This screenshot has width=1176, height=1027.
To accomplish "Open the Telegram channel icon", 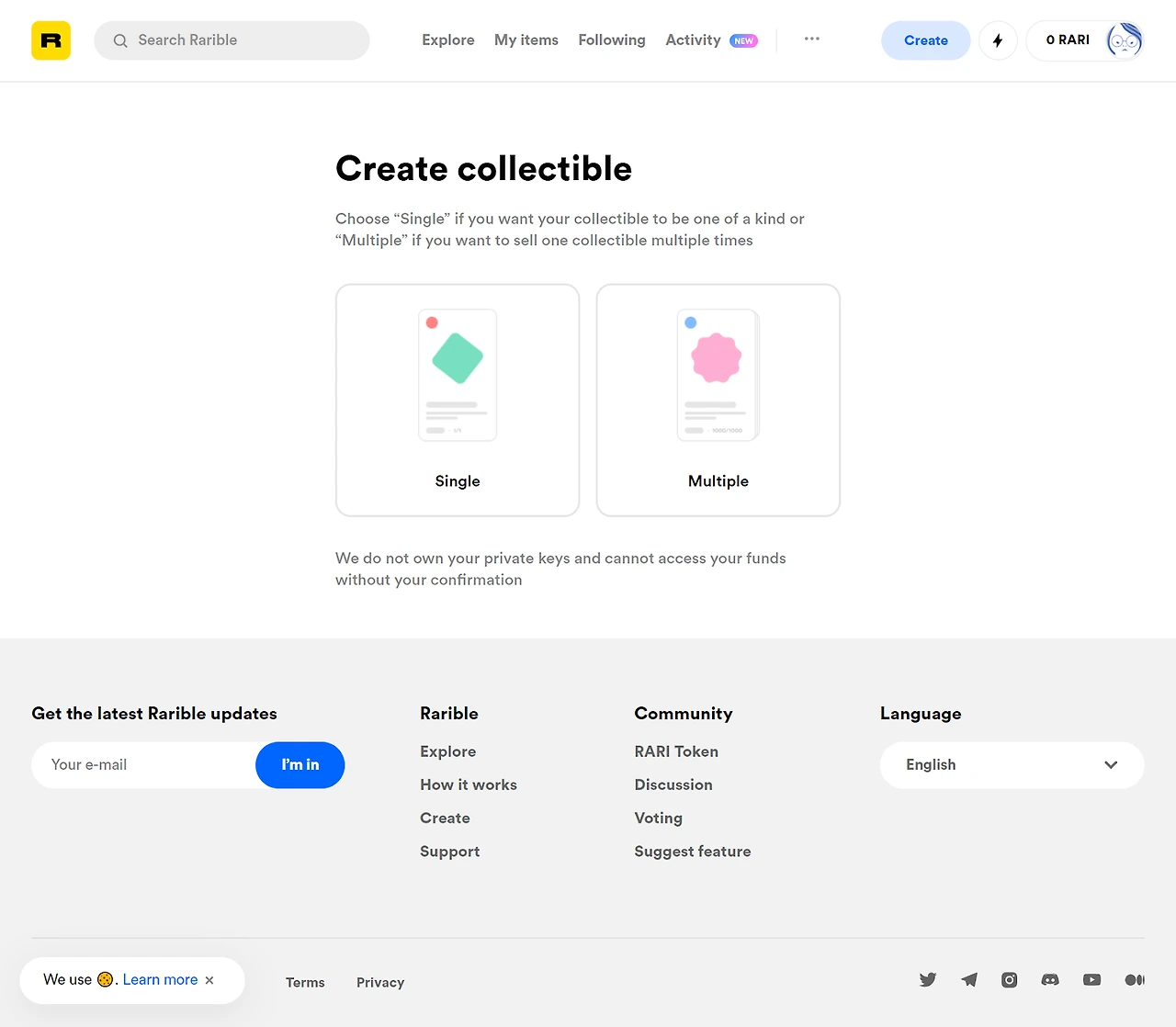I will (969, 980).
